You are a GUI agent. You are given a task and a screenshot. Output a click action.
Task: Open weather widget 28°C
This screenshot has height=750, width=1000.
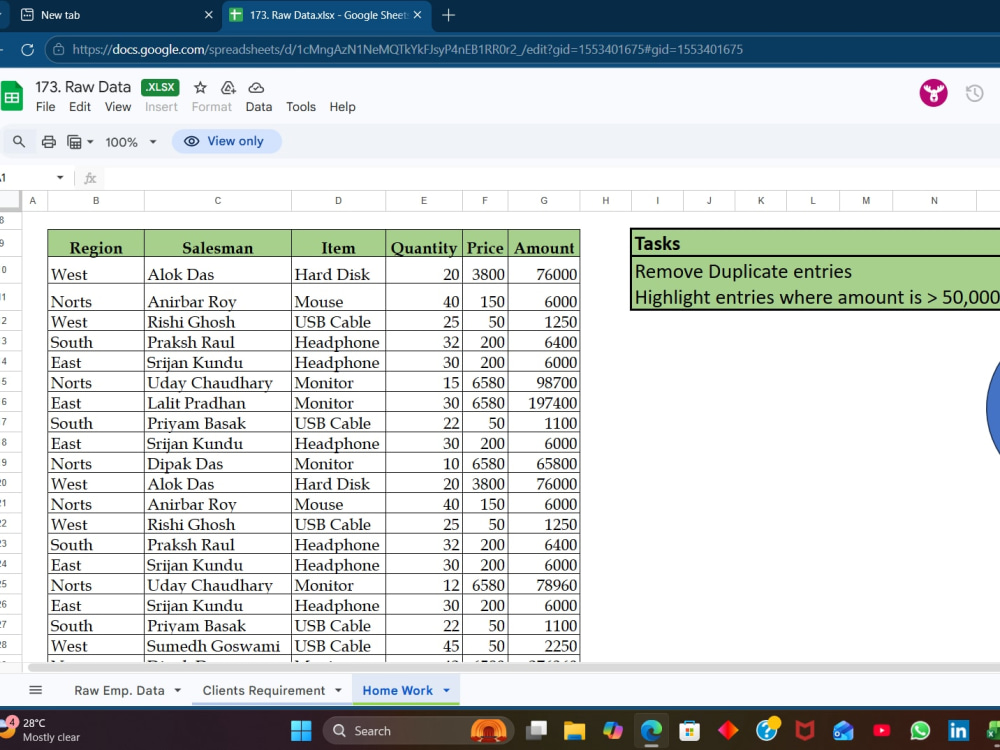[x=41, y=730]
